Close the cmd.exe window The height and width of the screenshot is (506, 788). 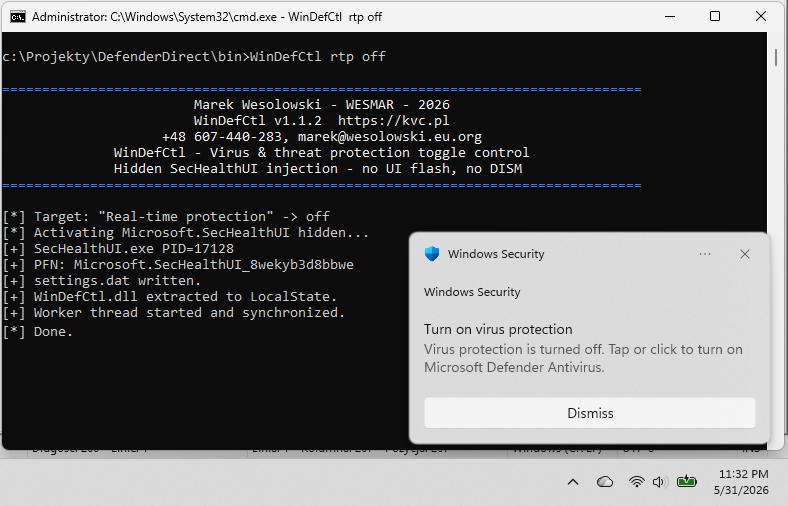[x=761, y=17]
